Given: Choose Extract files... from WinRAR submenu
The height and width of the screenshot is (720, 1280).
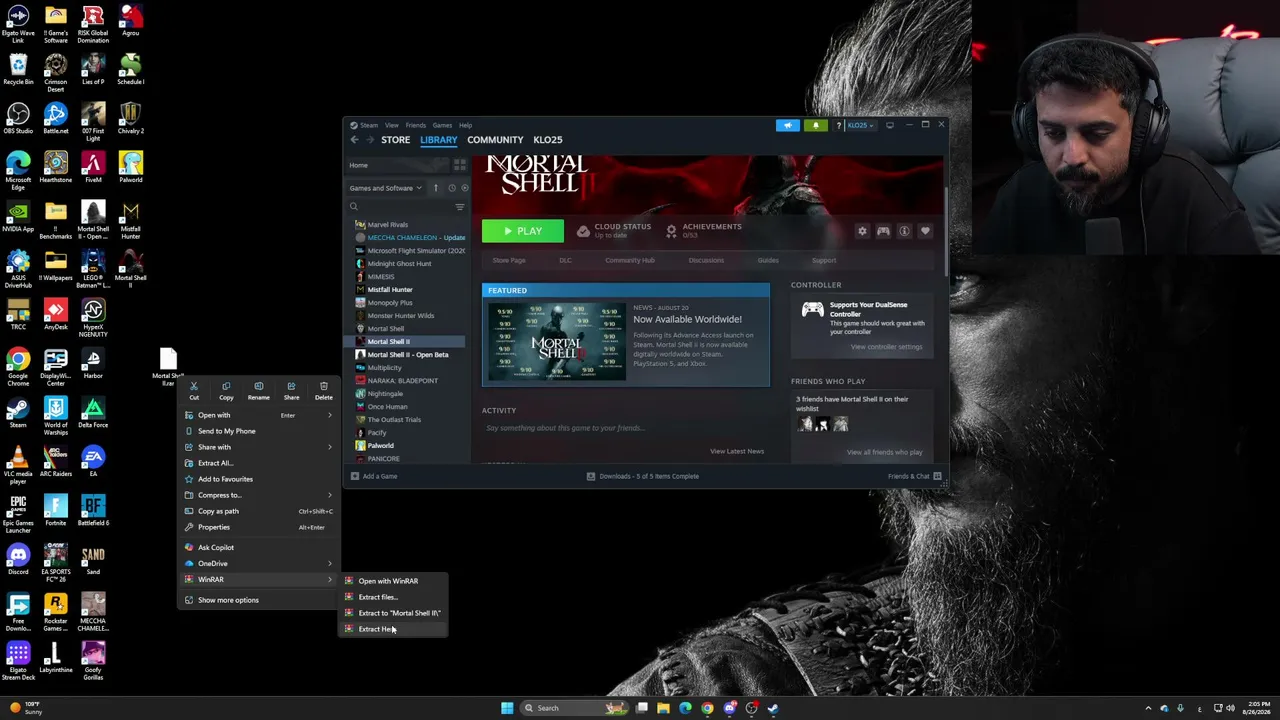Looking at the screenshot, I should click(x=394, y=597).
